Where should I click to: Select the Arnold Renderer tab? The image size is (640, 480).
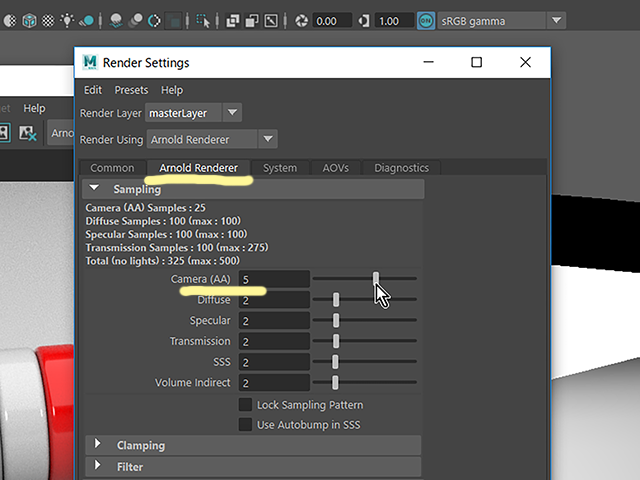(x=198, y=168)
